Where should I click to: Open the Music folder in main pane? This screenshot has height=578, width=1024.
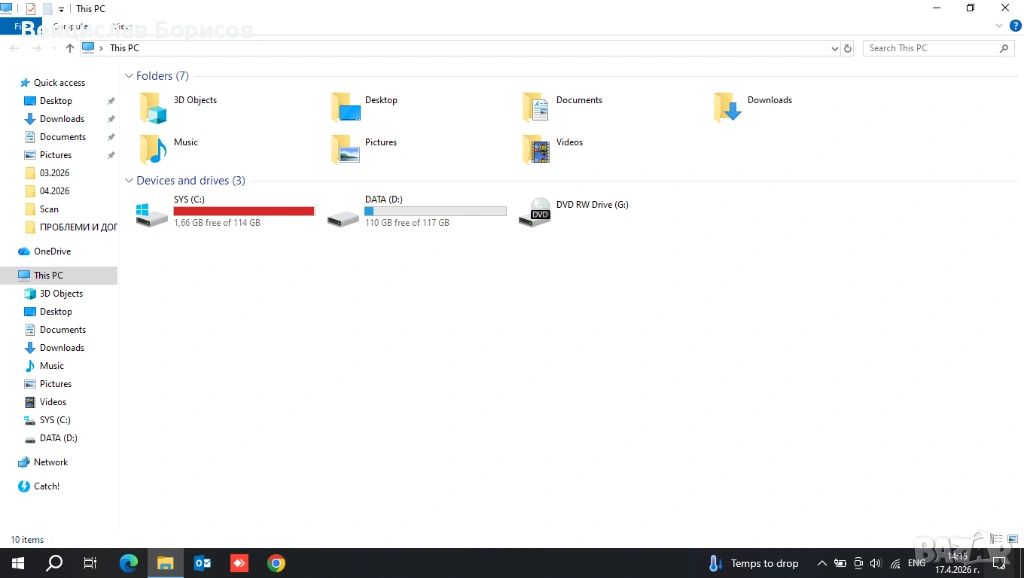pos(153,148)
